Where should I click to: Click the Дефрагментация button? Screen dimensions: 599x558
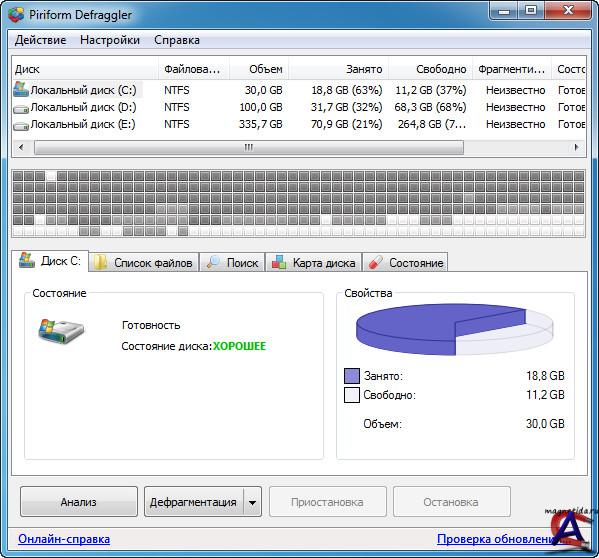tap(194, 501)
